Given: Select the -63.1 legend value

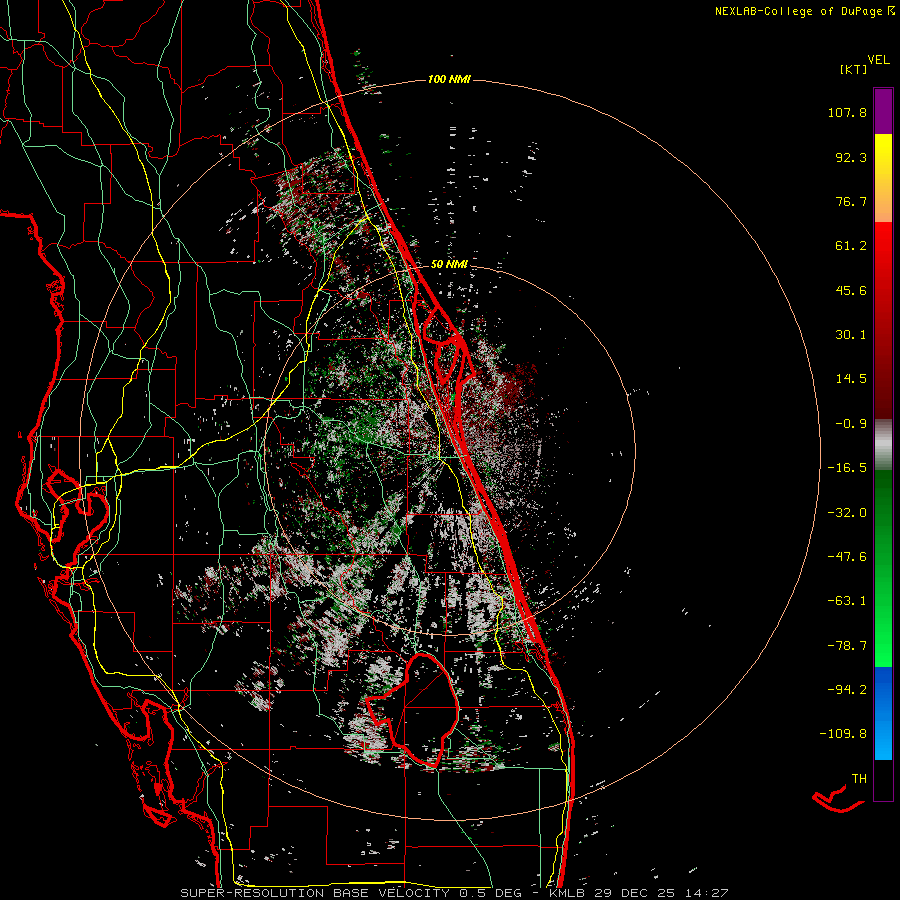Looking at the screenshot, I should [x=847, y=601].
